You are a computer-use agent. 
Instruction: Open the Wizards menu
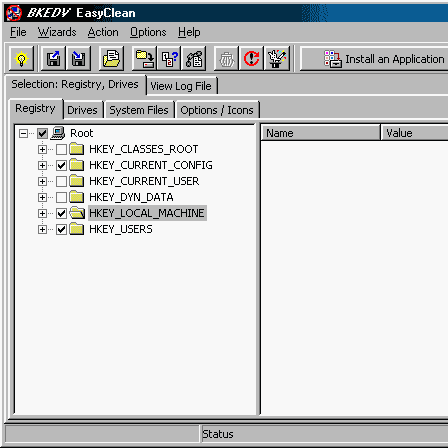[57, 32]
